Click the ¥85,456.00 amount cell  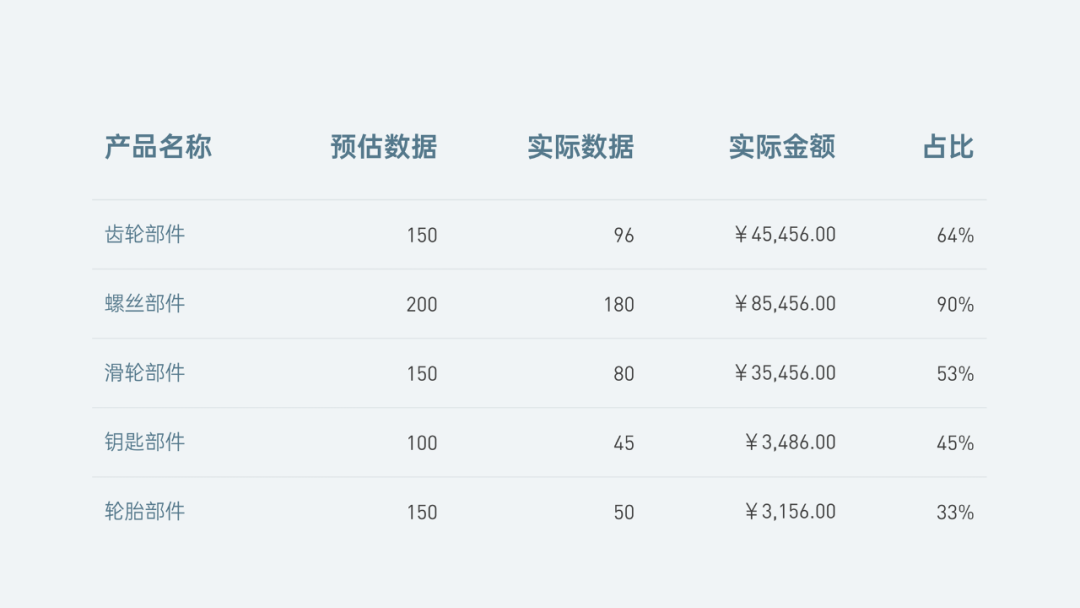[x=785, y=304]
